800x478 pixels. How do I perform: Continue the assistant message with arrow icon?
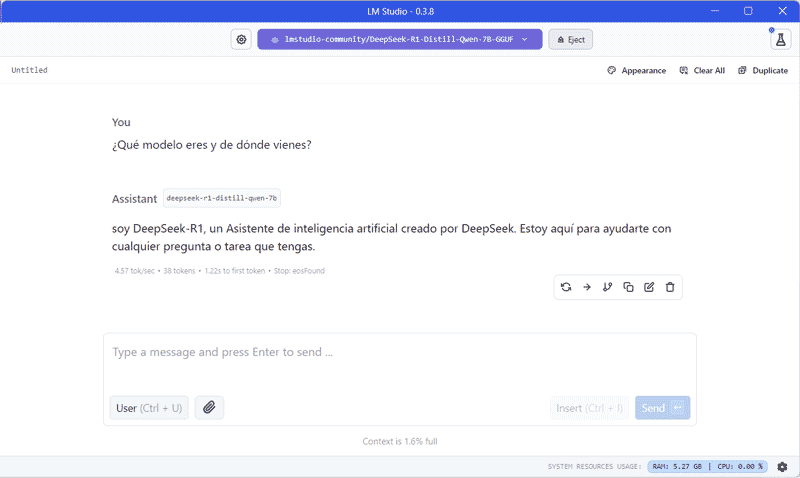(587, 287)
